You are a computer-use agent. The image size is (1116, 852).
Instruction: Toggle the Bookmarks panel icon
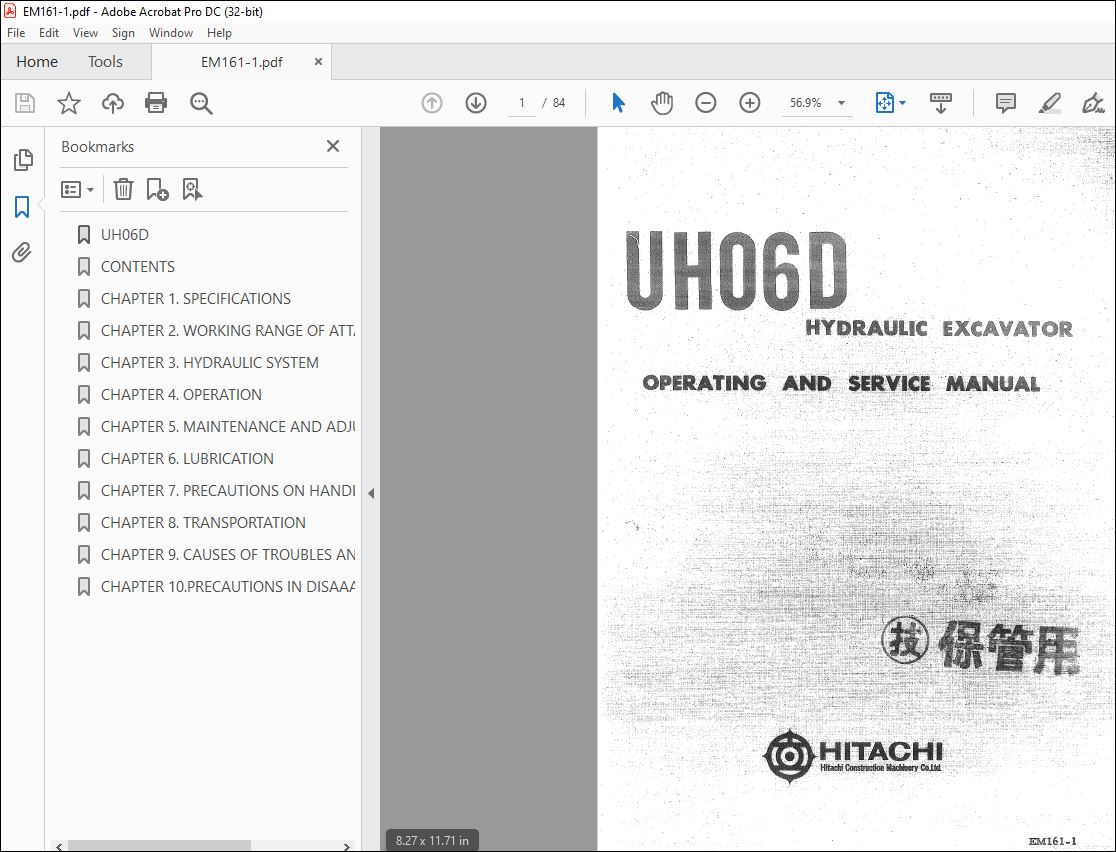click(22, 207)
